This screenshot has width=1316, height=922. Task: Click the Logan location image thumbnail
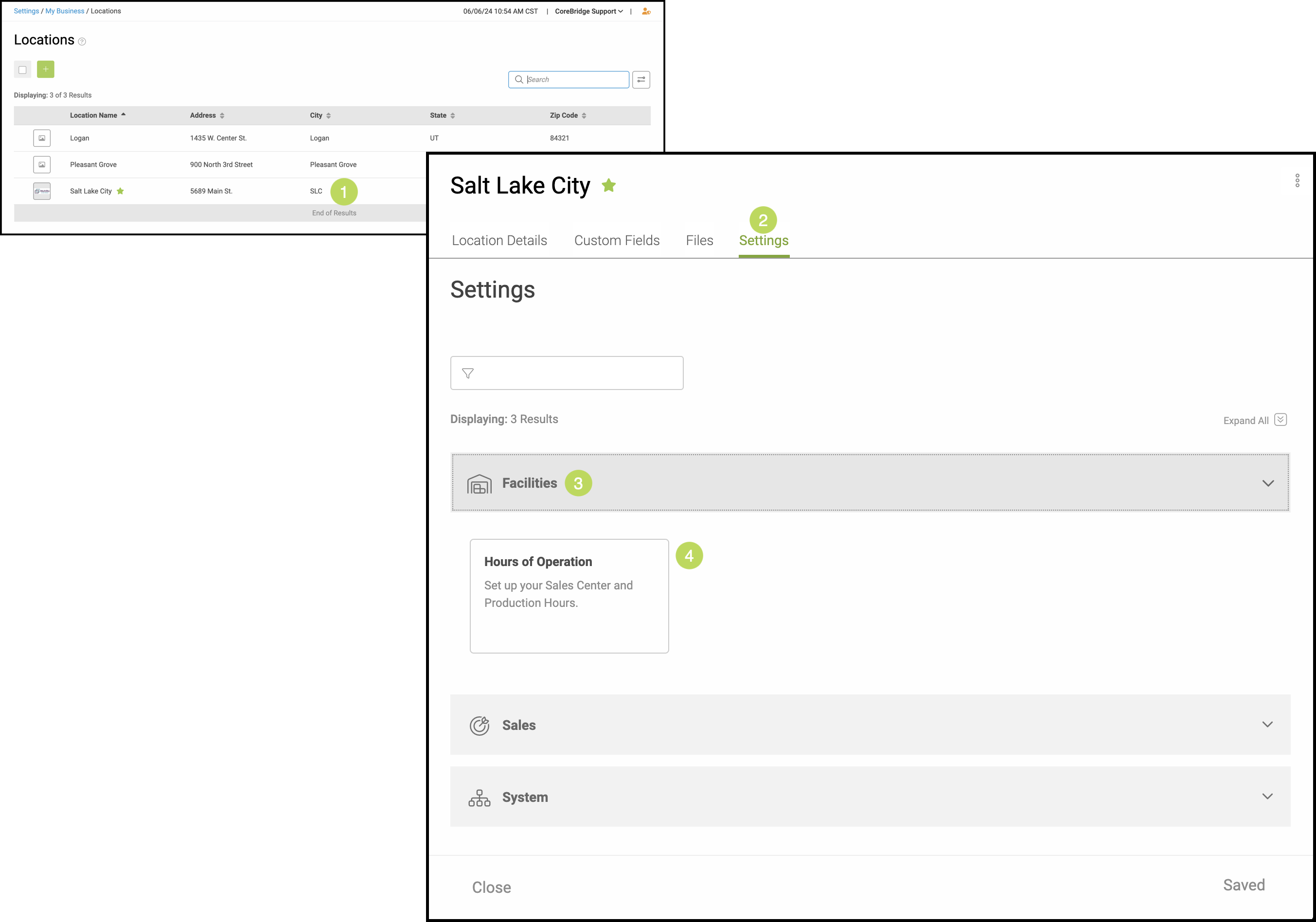pos(42,138)
